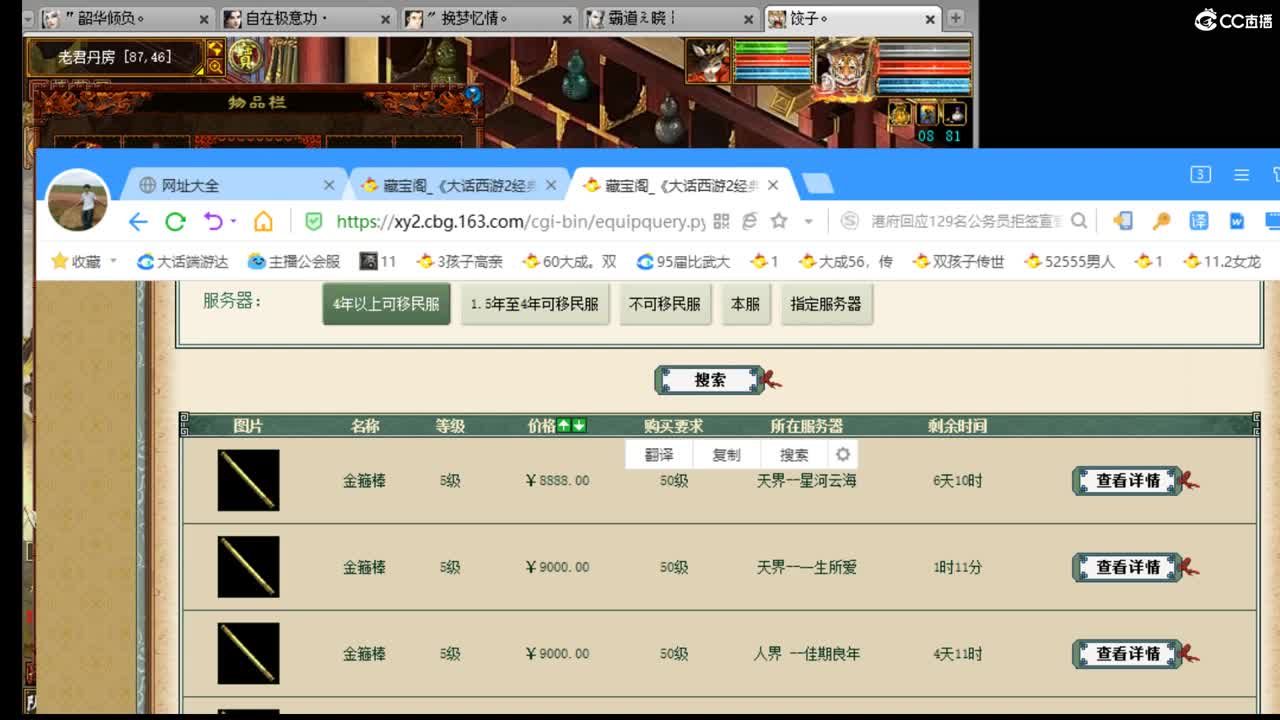Screen dimensions: 1280x720
Task: Open the QR code icon in address bar
Action: click(721, 221)
